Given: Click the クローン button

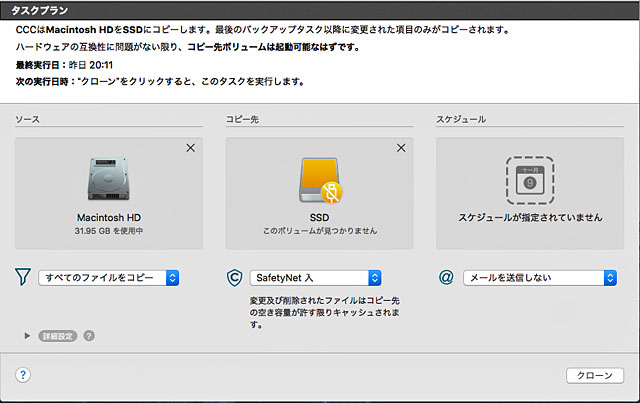Looking at the screenshot, I should tap(595, 375).
